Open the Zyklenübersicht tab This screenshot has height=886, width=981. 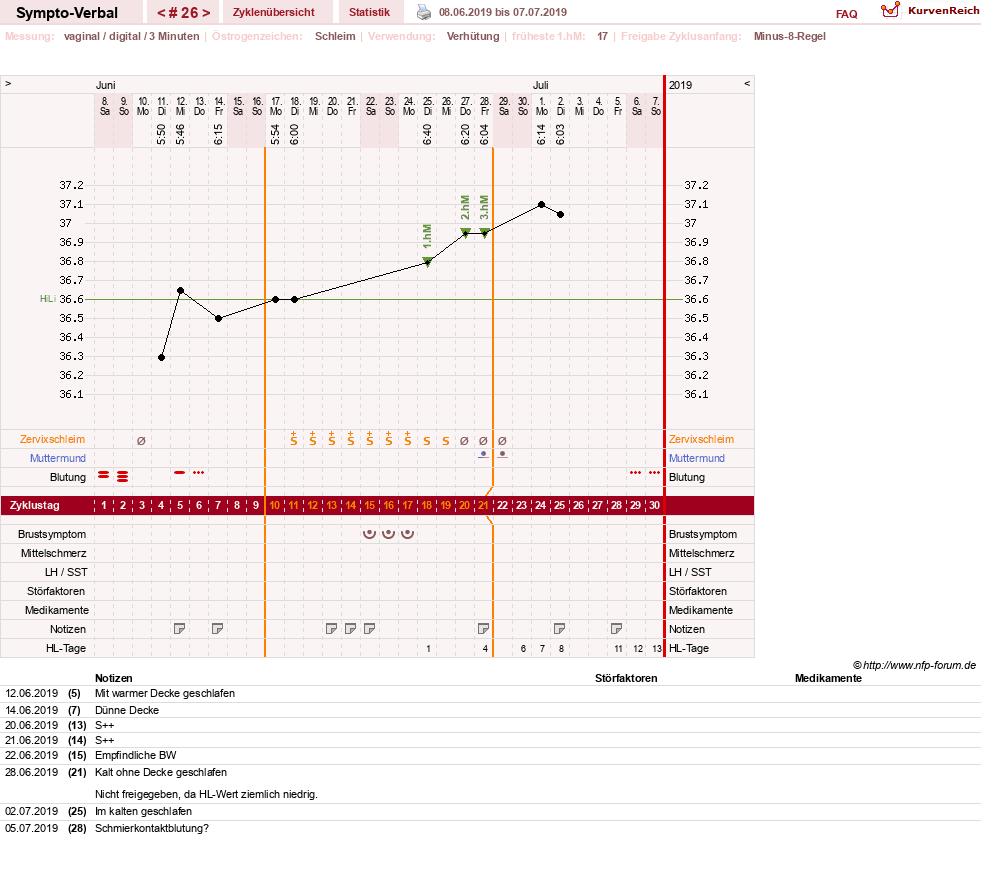(273, 12)
